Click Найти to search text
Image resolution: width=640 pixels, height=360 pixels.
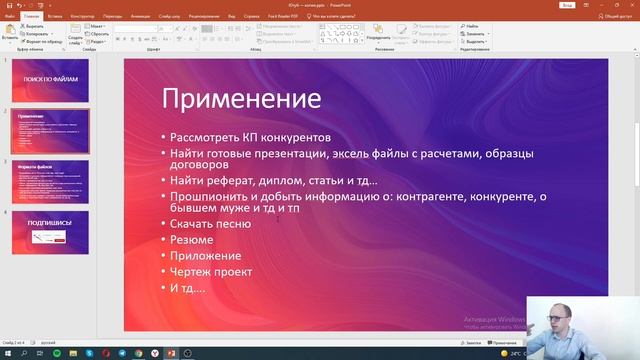point(469,26)
